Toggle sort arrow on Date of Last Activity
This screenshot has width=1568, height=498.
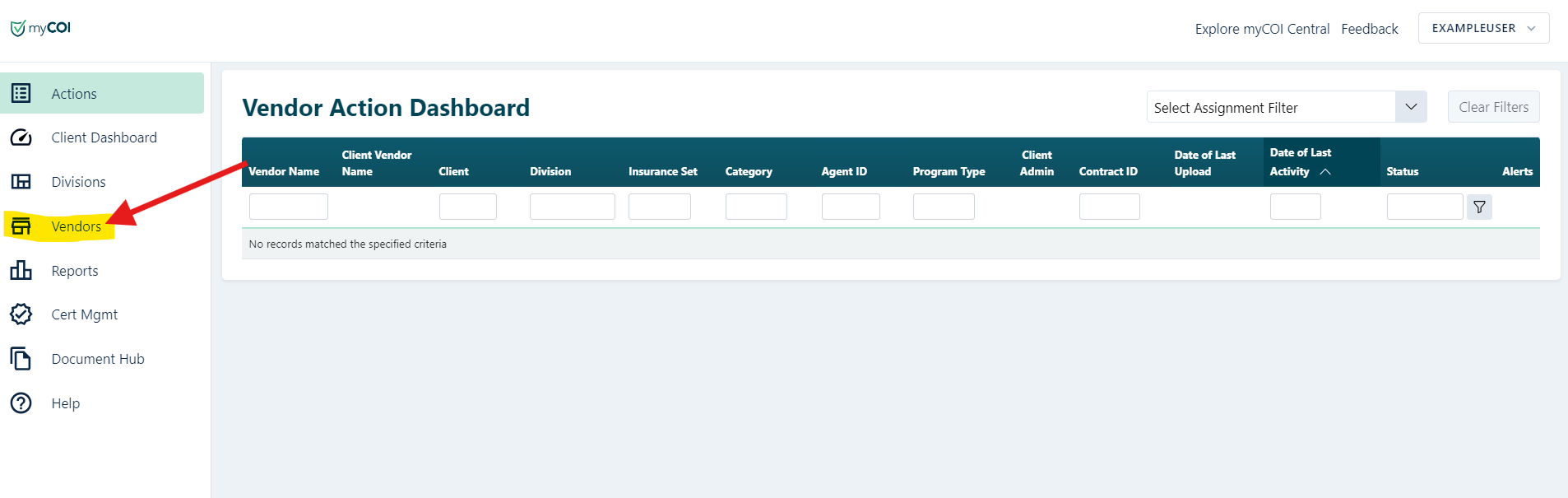tap(1324, 172)
